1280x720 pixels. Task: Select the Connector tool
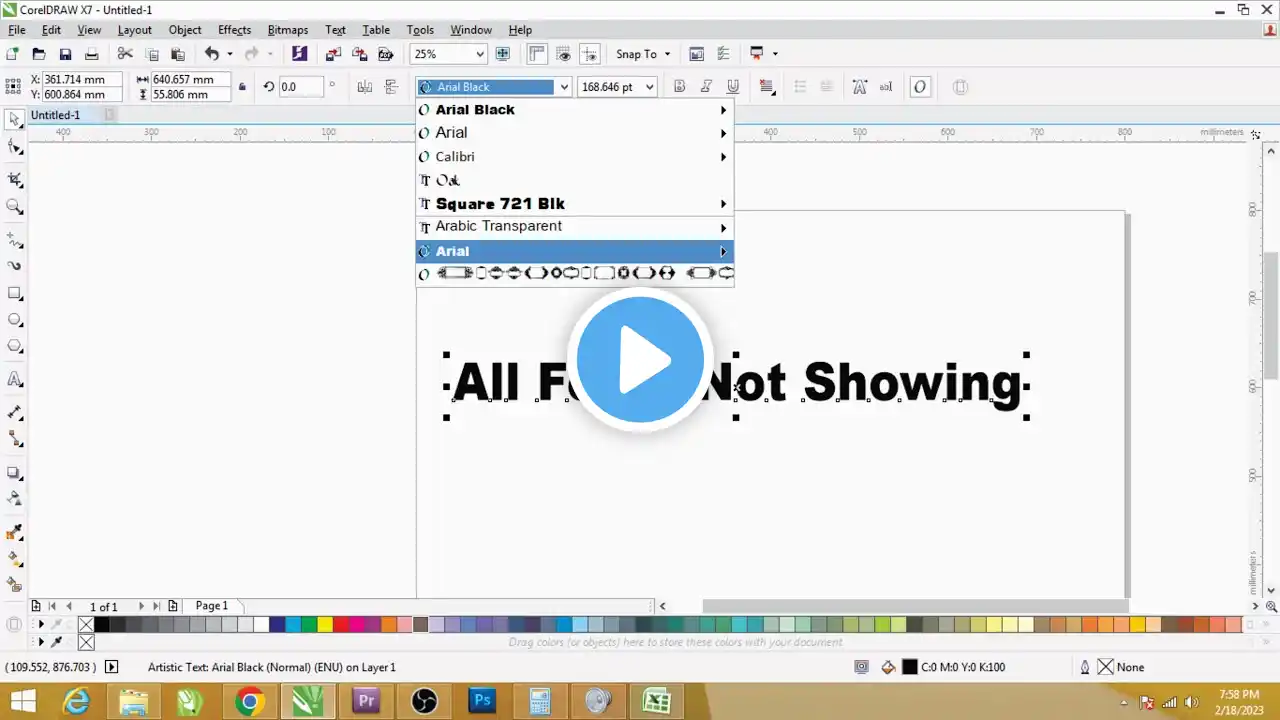[x=14, y=439]
